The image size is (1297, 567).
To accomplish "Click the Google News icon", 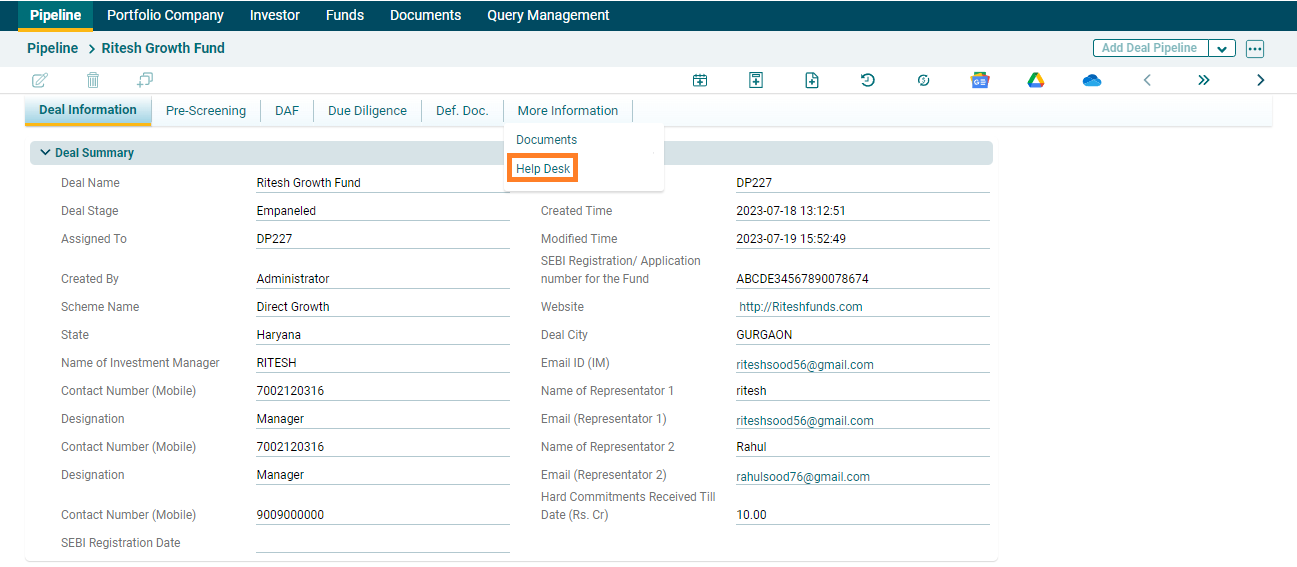I will pyautogui.click(x=980, y=80).
